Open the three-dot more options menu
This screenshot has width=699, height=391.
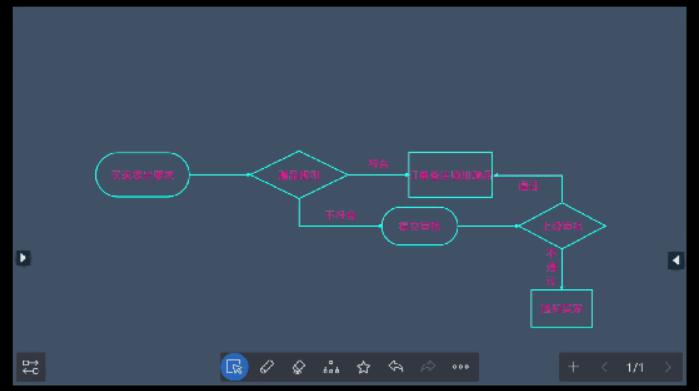[x=461, y=367]
